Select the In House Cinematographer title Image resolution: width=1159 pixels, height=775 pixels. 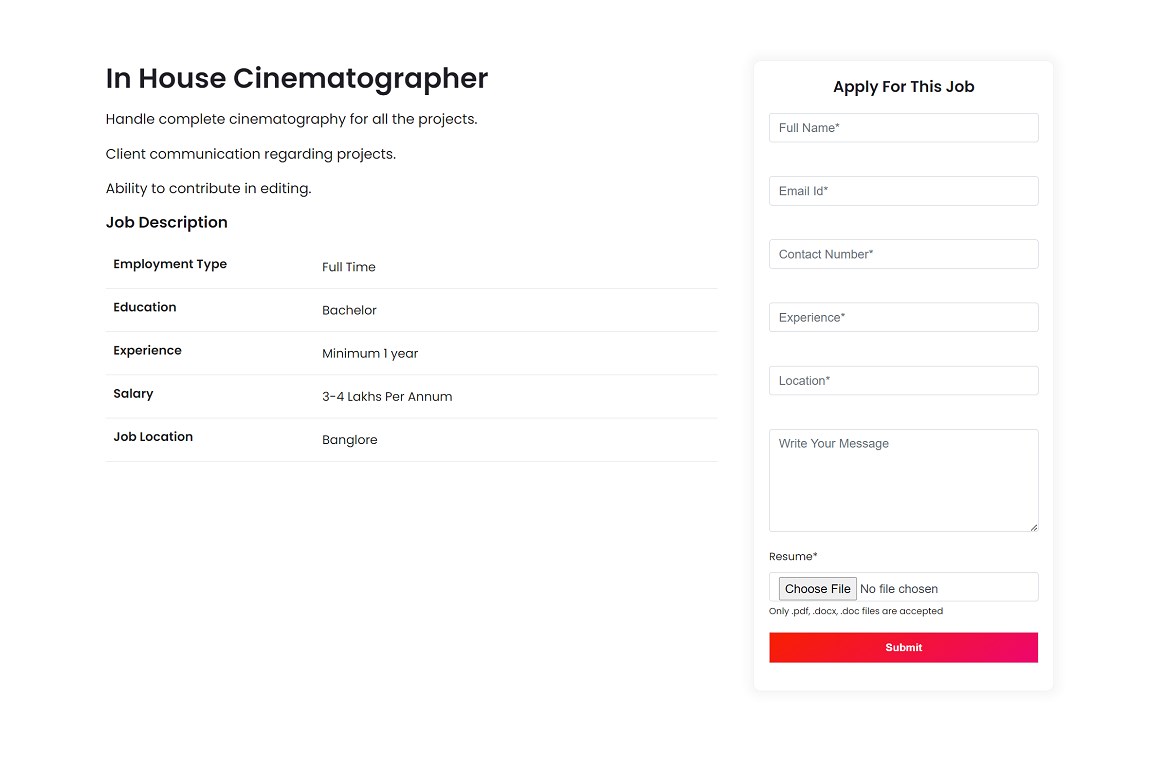point(296,78)
